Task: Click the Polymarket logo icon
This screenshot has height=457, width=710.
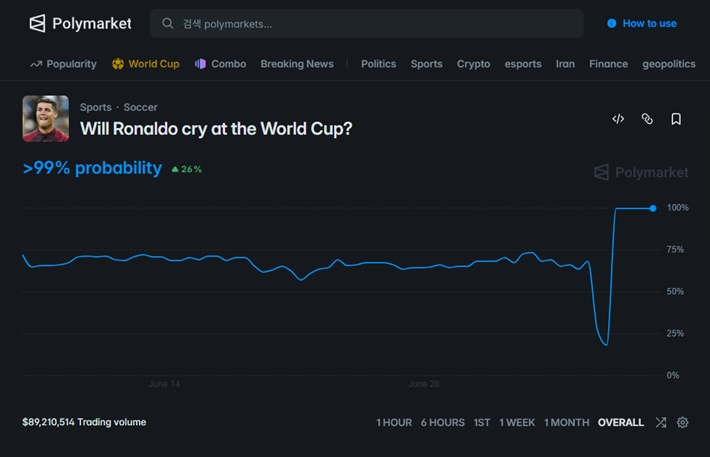Action: pos(37,23)
